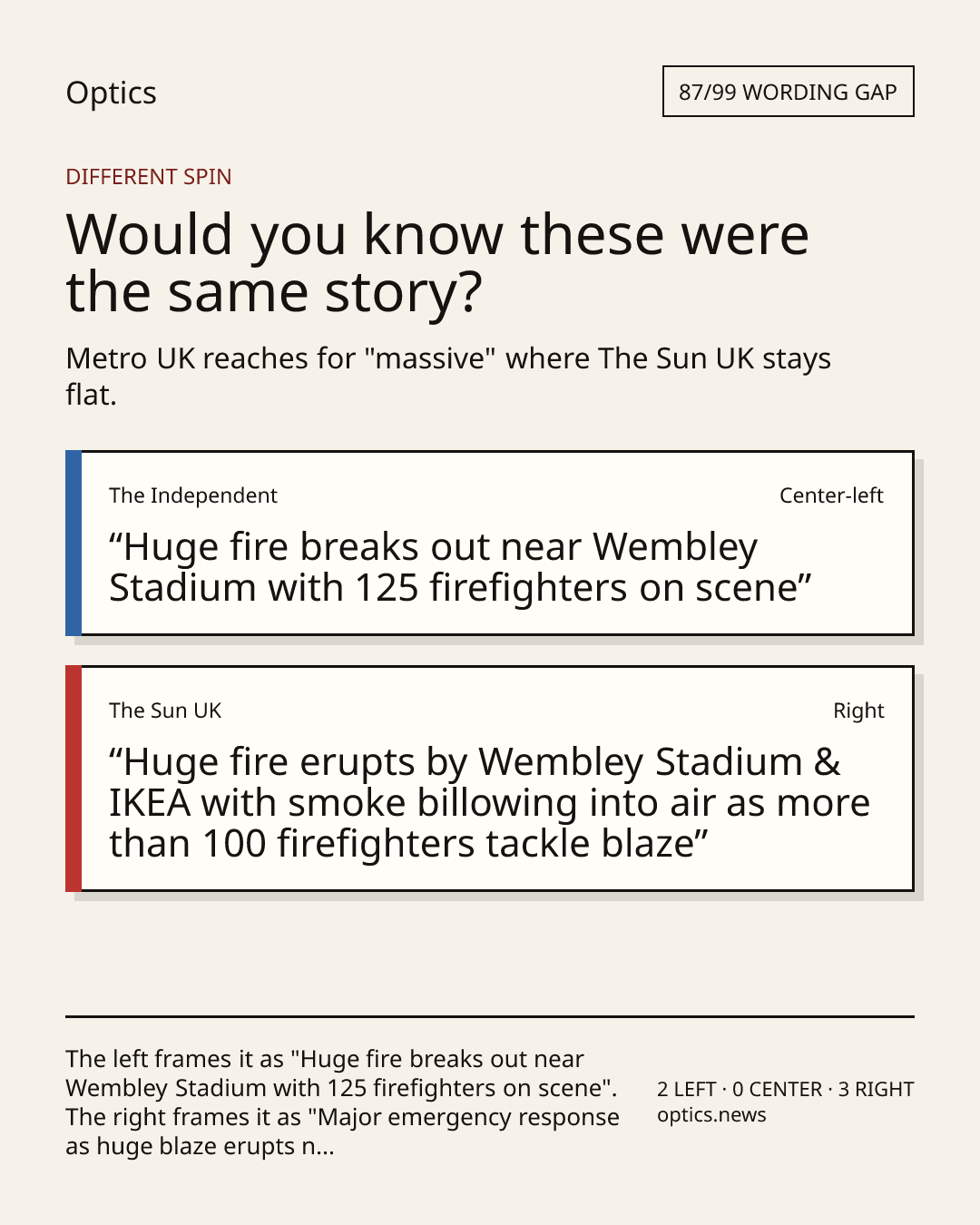Click the word 'story?' in the headline
This screenshot has height=1225, width=980.
click(404, 292)
